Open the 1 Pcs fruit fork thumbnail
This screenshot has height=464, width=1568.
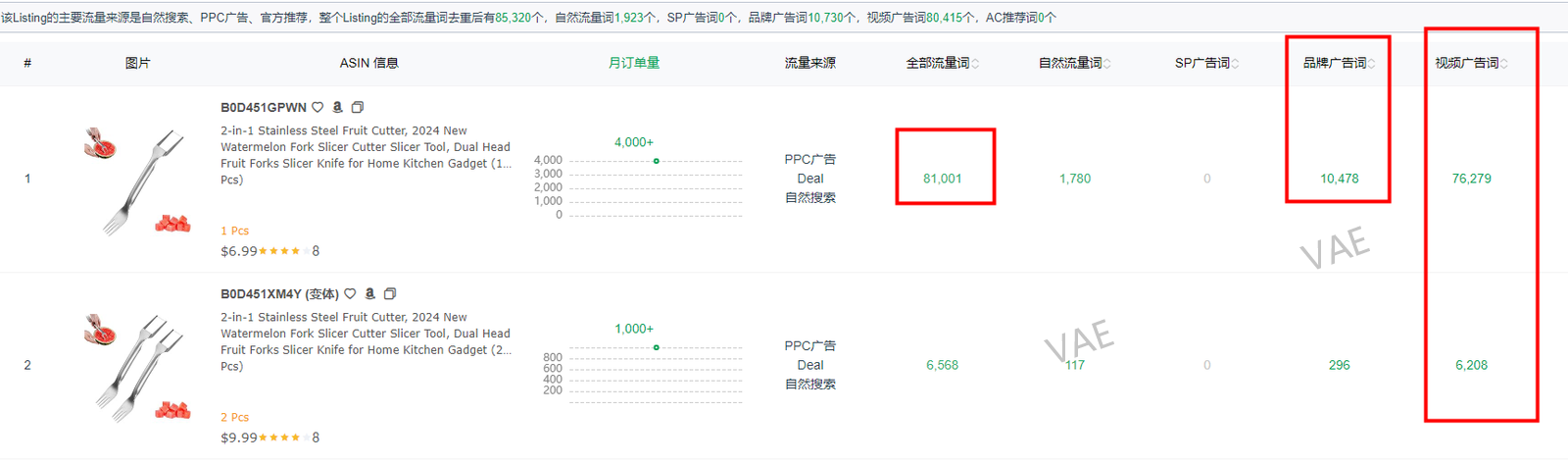point(137,180)
